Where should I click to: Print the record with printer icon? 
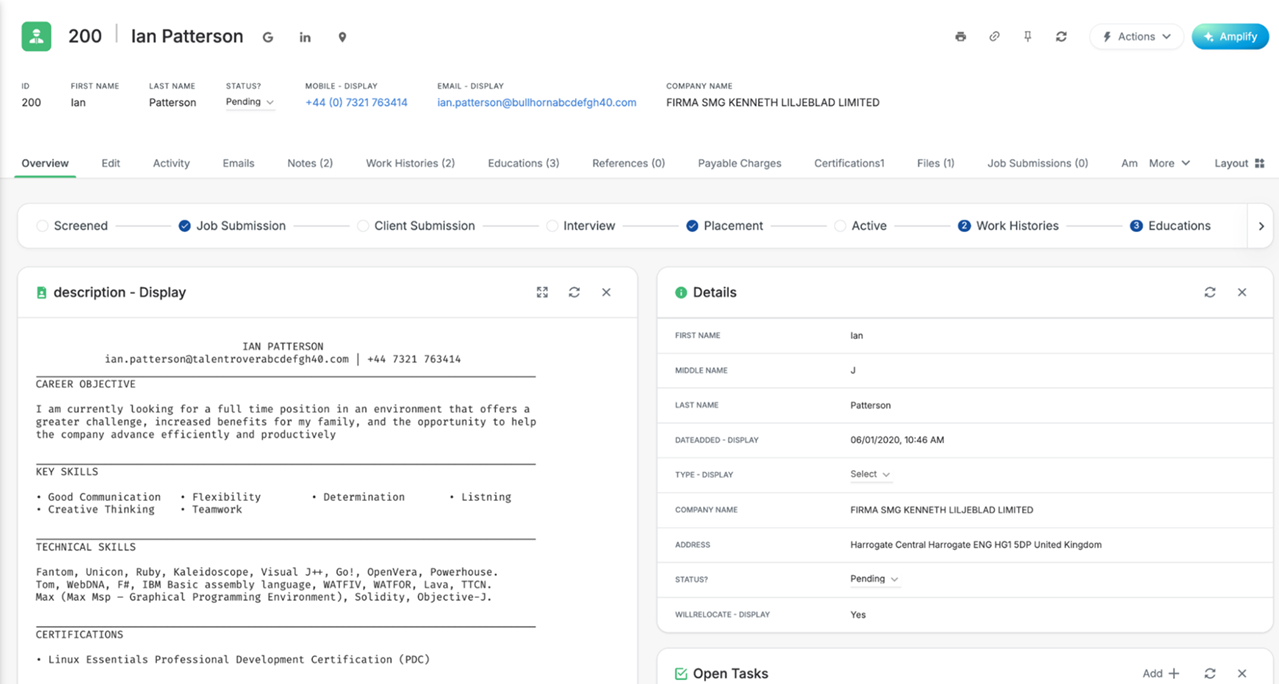tap(961, 37)
